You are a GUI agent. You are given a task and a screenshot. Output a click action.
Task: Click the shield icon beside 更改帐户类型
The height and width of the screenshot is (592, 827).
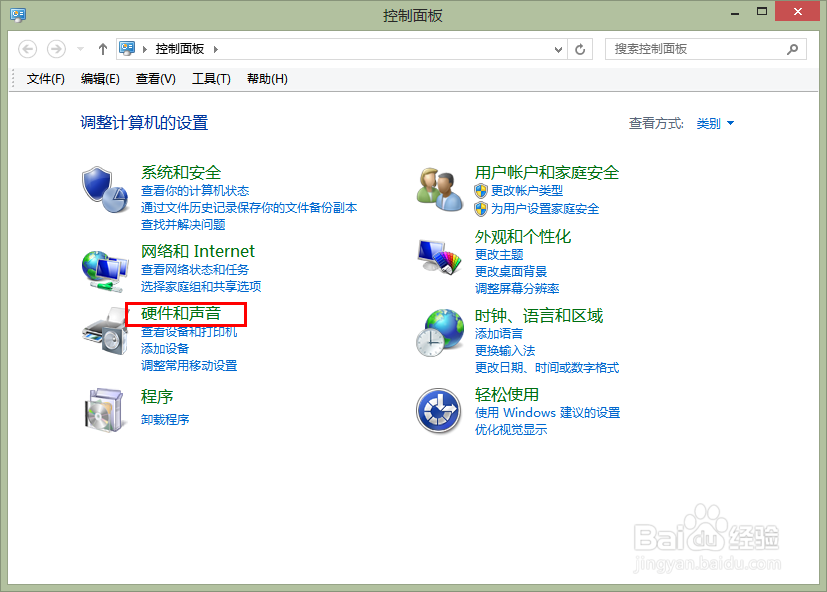[x=480, y=190]
